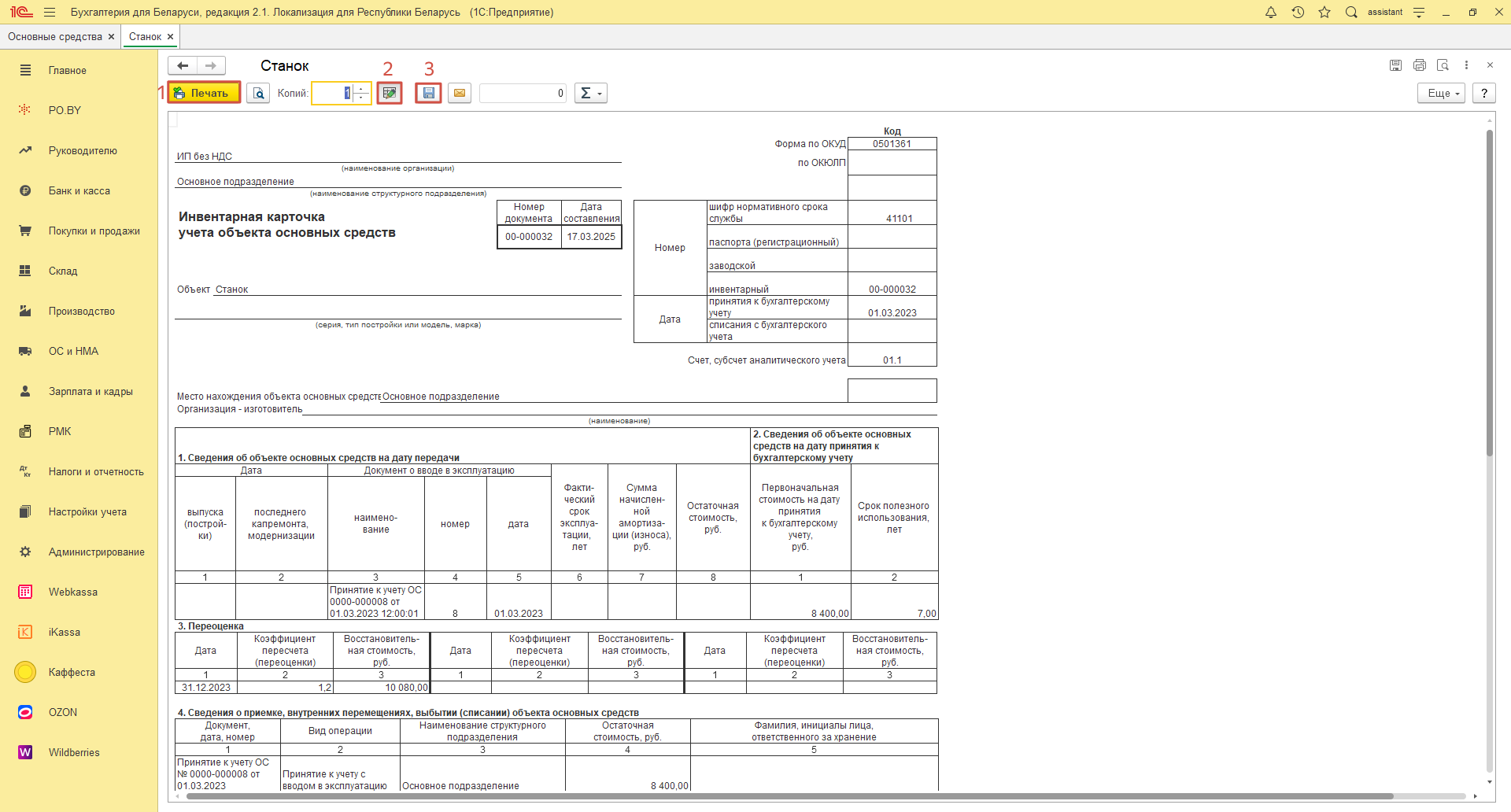Open the history icon in the title bar
This screenshot has height=812, width=1511.
(1298, 13)
